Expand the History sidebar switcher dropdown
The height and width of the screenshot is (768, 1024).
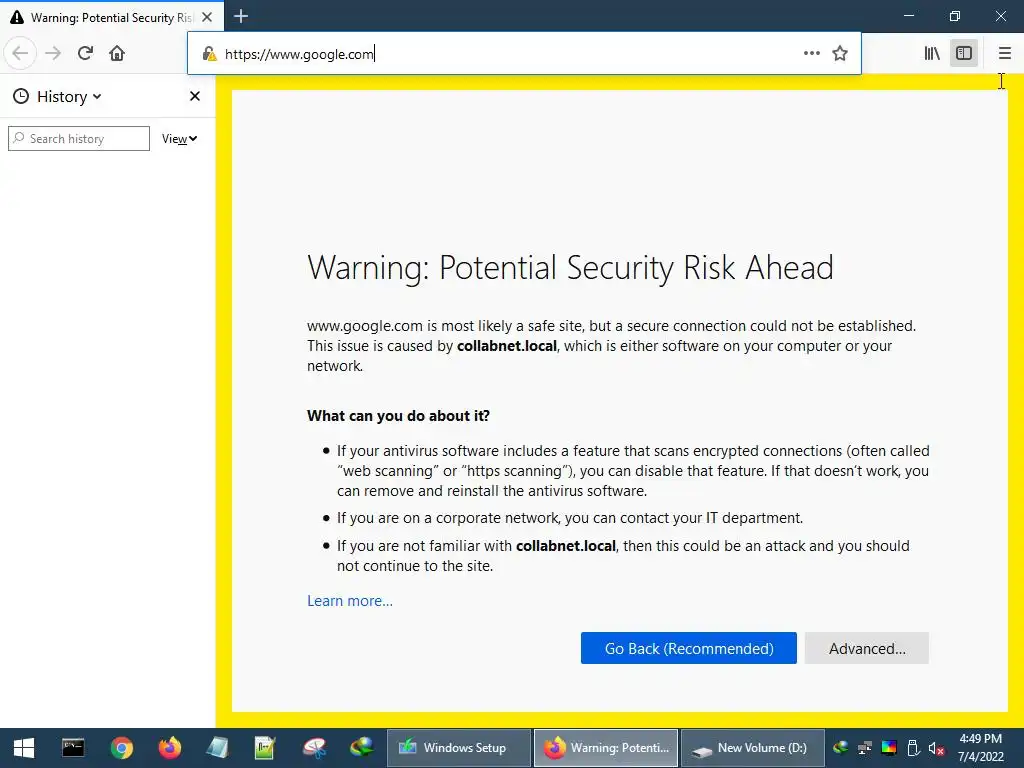pyautogui.click(x=69, y=97)
